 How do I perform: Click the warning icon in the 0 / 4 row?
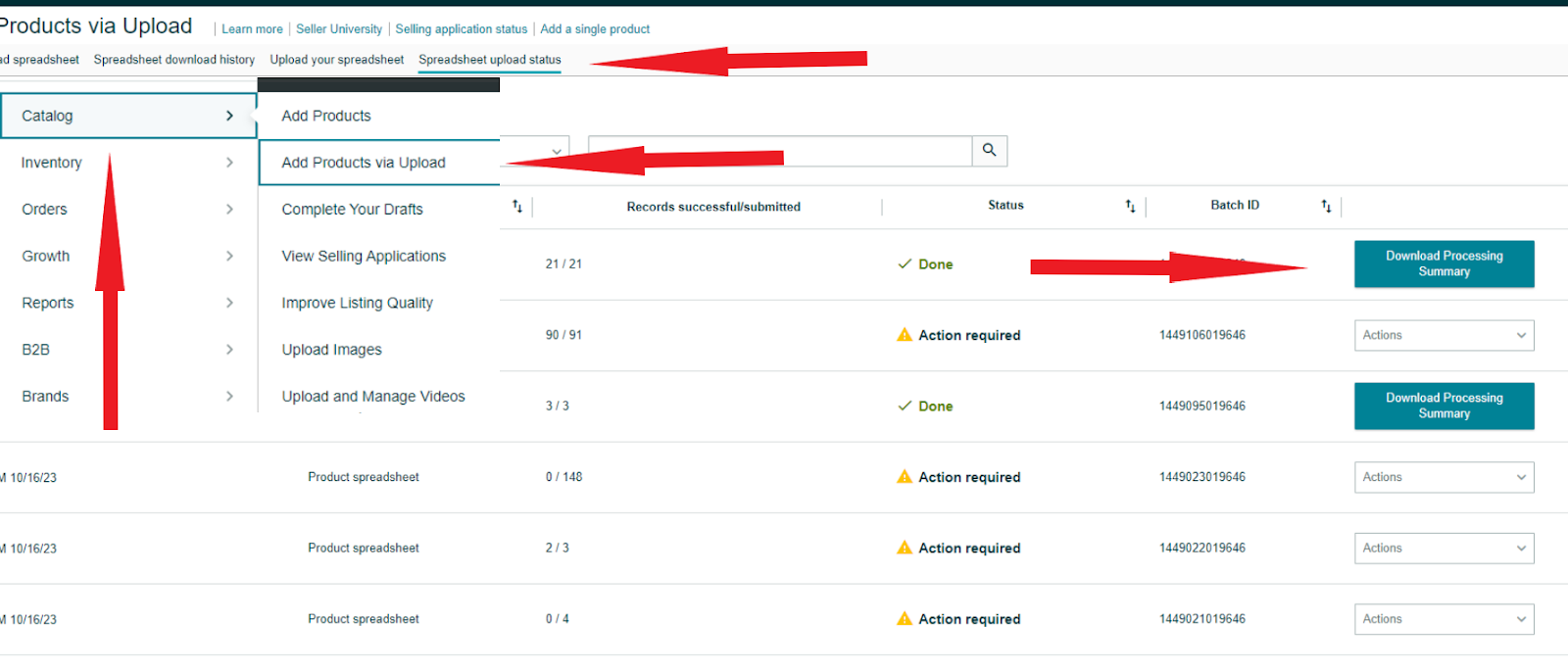(x=905, y=619)
